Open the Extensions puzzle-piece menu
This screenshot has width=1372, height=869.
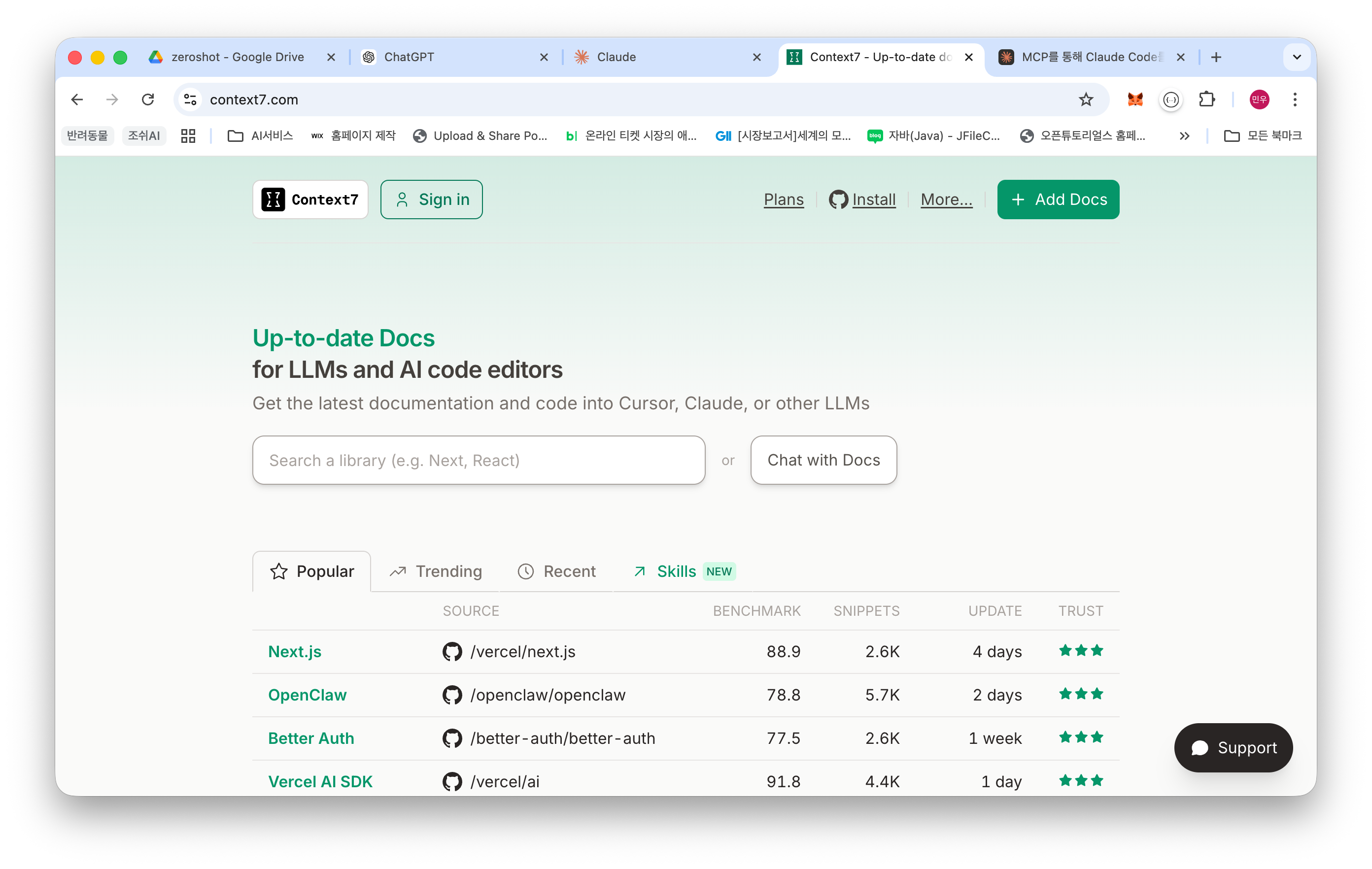tap(1207, 100)
